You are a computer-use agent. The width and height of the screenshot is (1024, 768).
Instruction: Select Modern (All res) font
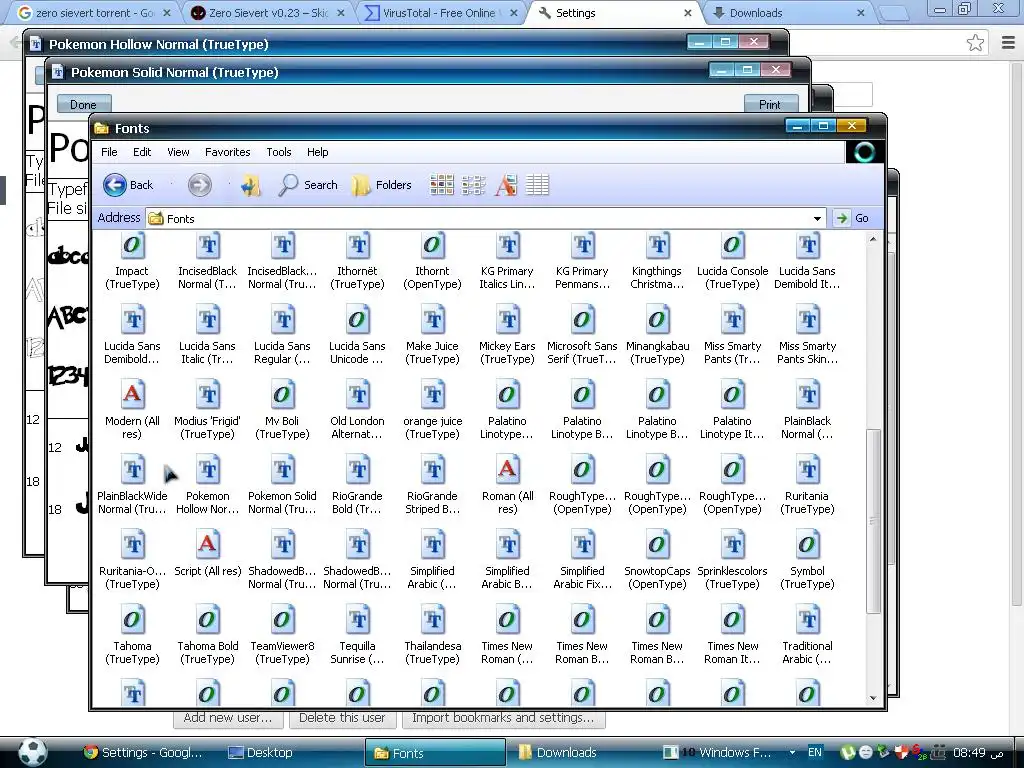(x=133, y=411)
